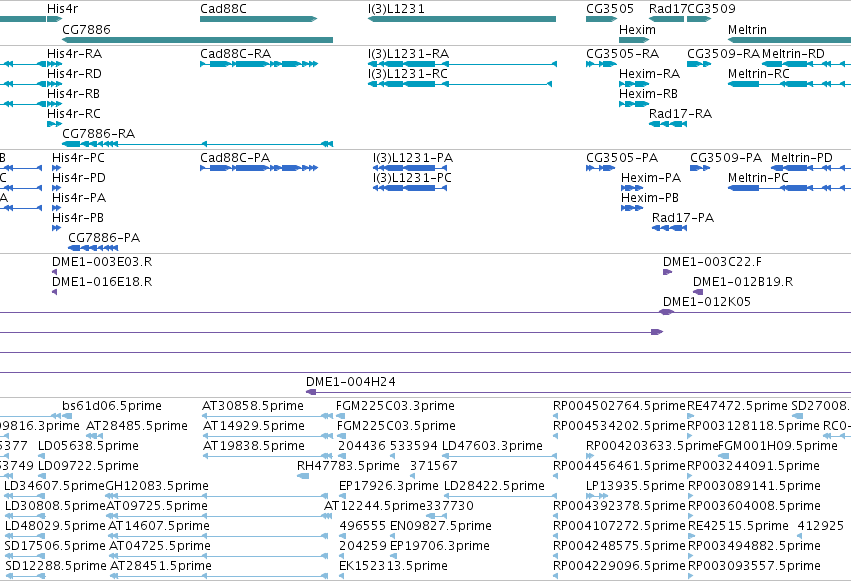Click the His4r gene label
Screen dimensions: 851x581
[x=62, y=9]
